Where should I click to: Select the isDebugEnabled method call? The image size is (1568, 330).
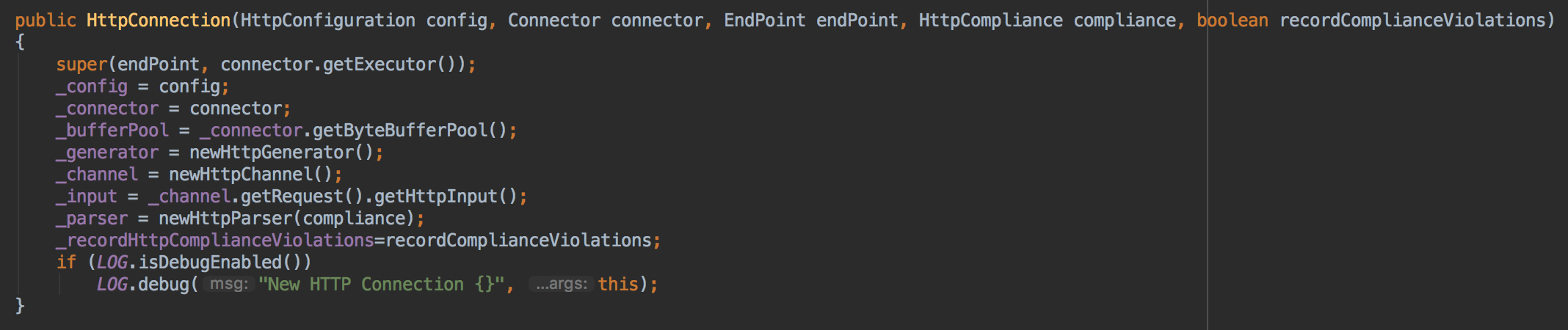click(x=210, y=263)
